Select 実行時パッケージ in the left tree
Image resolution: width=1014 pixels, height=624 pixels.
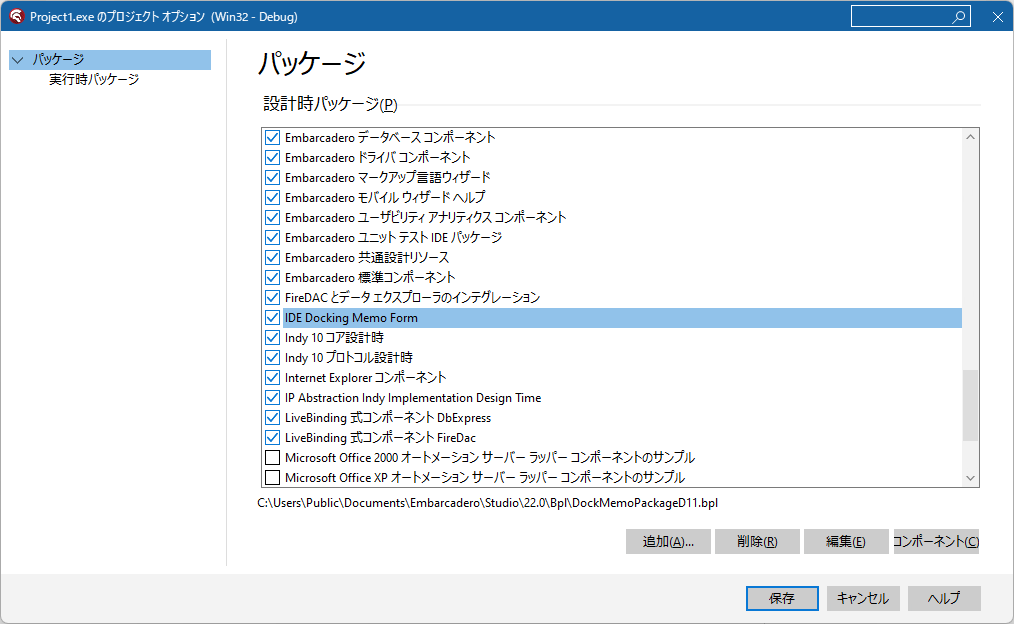tap(94, 80)
